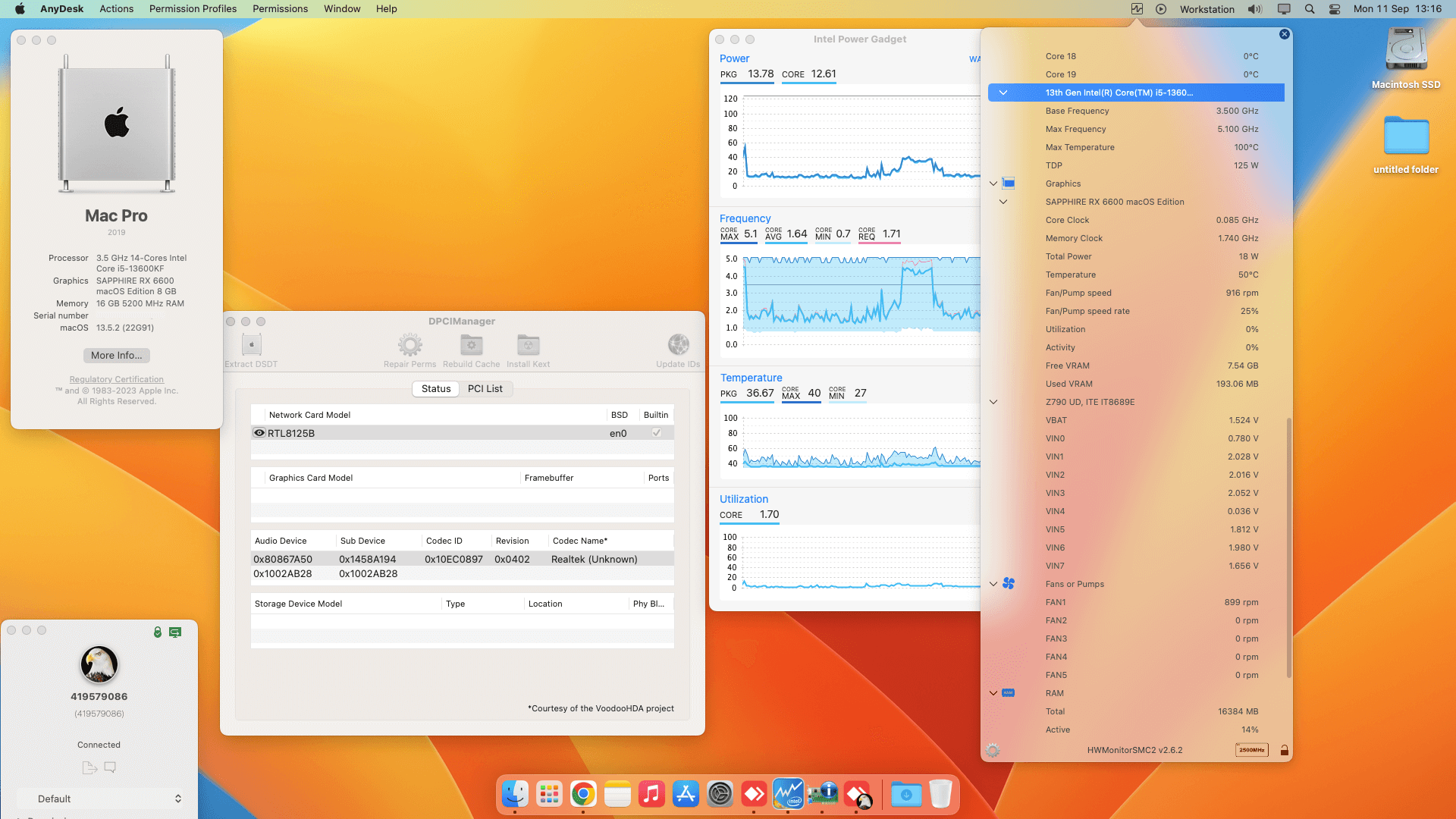Click HWMonitor's settings gear icon
Screen dimensions: 1456x819
992,751
